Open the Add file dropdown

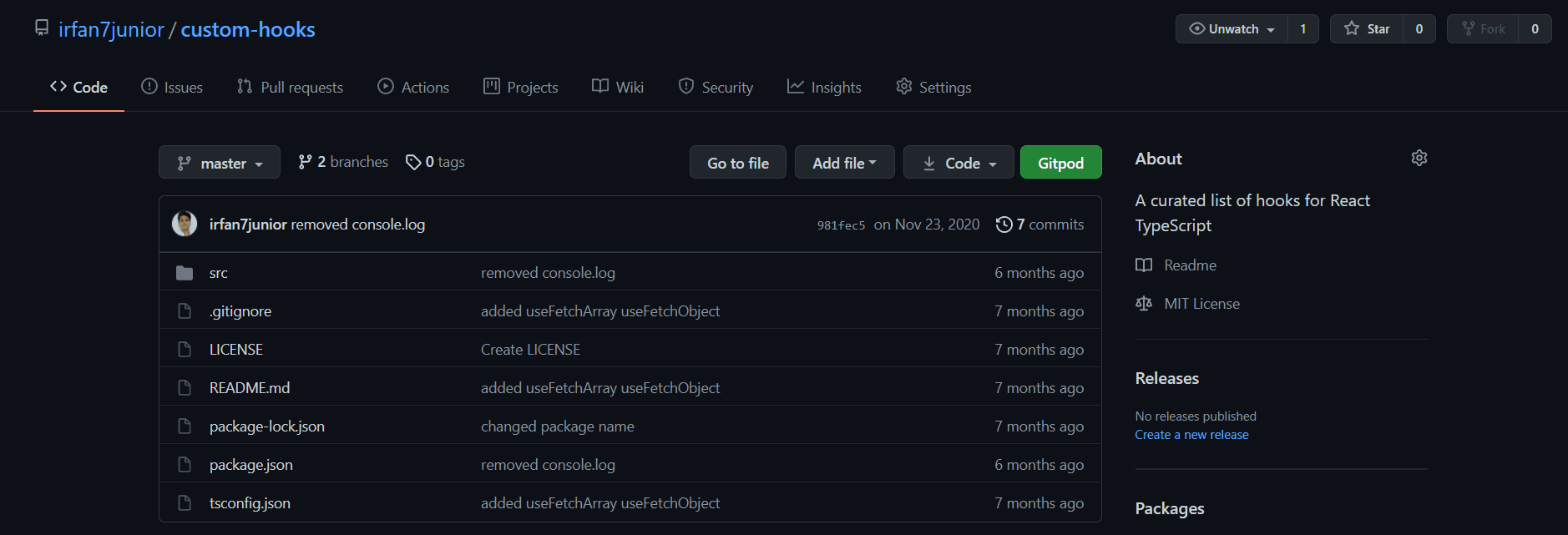tap(844, 163)
